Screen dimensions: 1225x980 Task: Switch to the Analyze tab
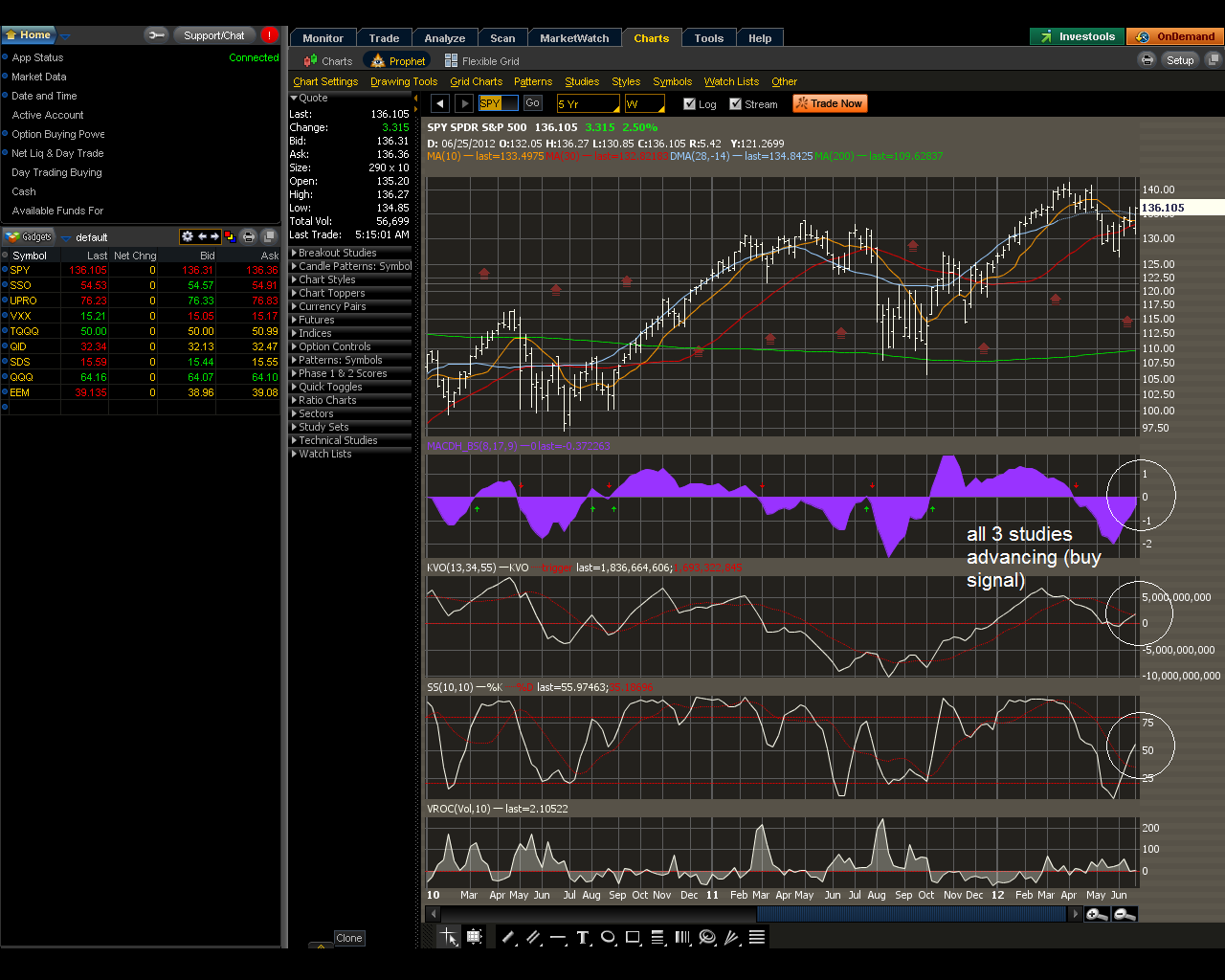click(x=445, y=38)
